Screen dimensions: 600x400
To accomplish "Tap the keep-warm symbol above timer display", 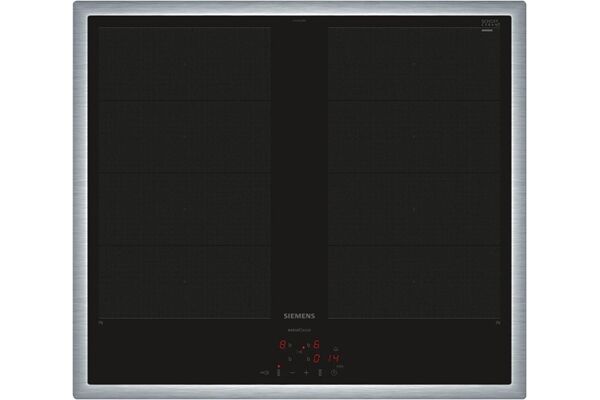I will coord(336,349).
